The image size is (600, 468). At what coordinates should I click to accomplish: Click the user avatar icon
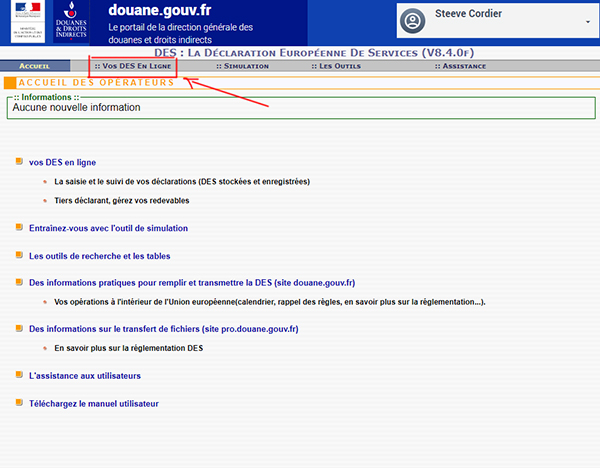pyautogui.click(x=412, y=21)
